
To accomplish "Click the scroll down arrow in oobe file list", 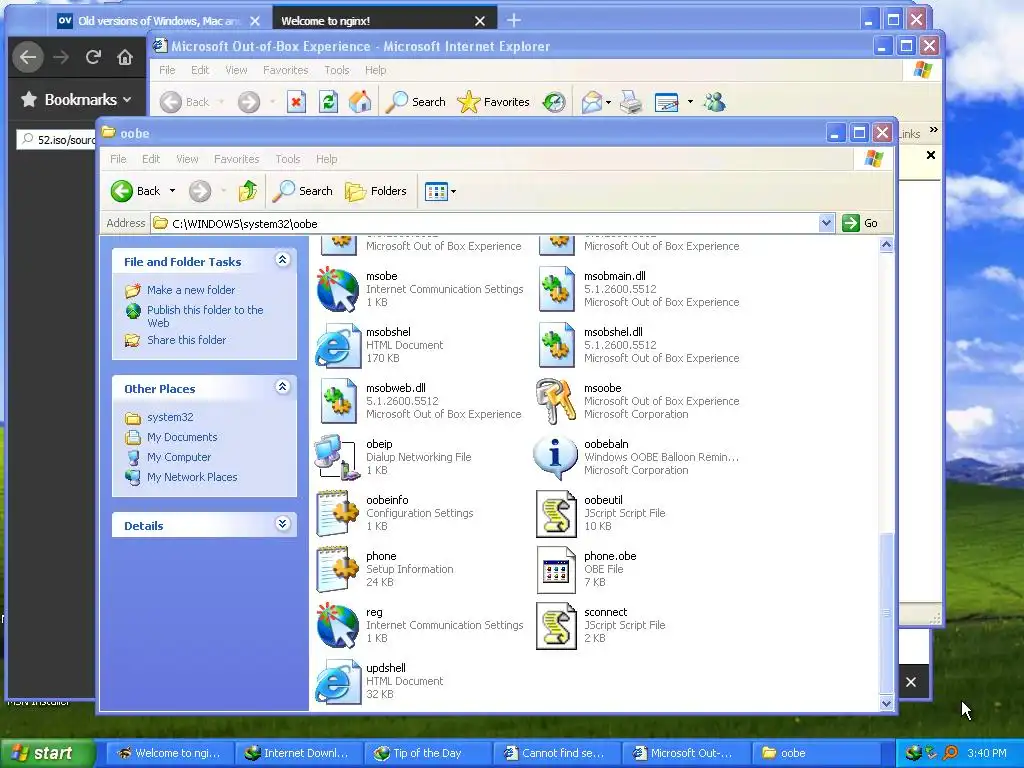I will click(x=886, y=703).
